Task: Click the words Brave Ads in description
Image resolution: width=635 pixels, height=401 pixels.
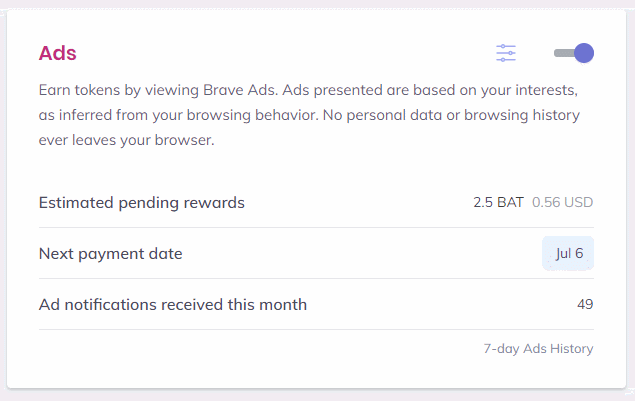Action: coord(241,90)
